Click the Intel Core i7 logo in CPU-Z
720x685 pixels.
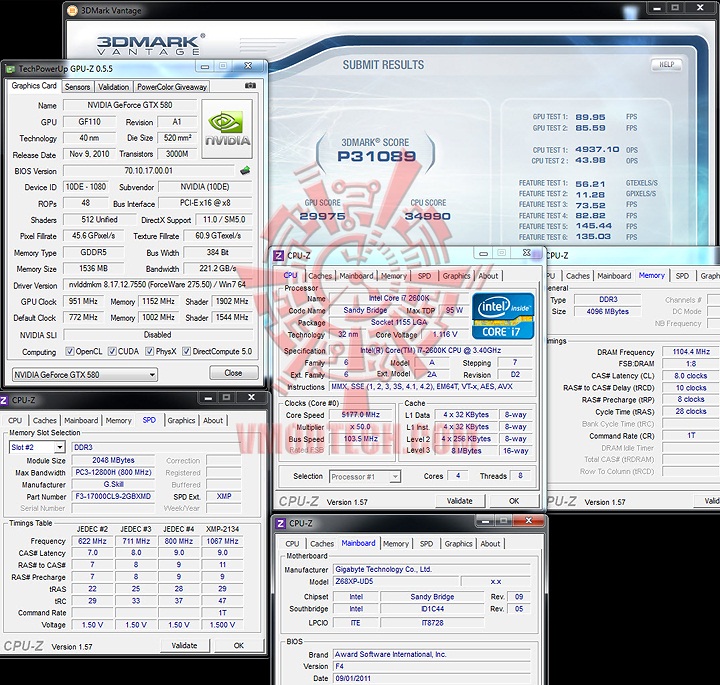[503, 316]
